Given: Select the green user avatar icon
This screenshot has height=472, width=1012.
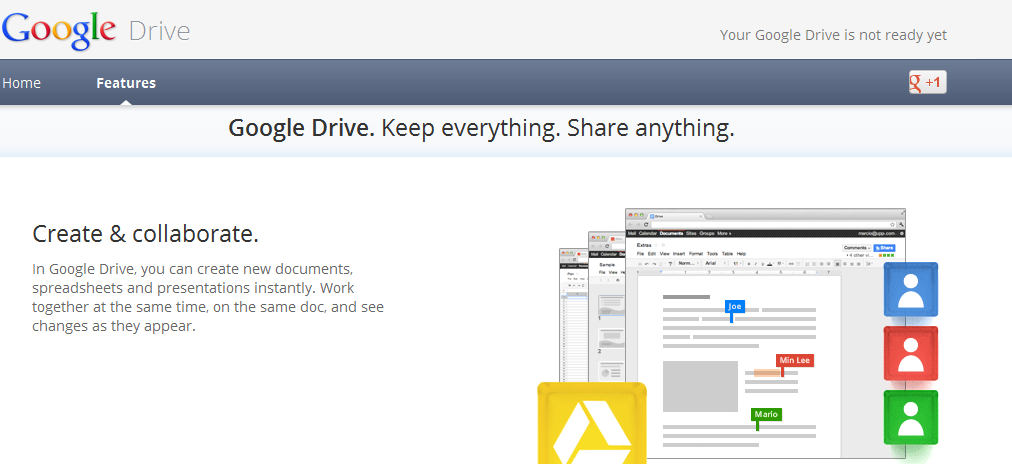Looking at the screenshot, I should pyautogui.click(x=910, y=417).
